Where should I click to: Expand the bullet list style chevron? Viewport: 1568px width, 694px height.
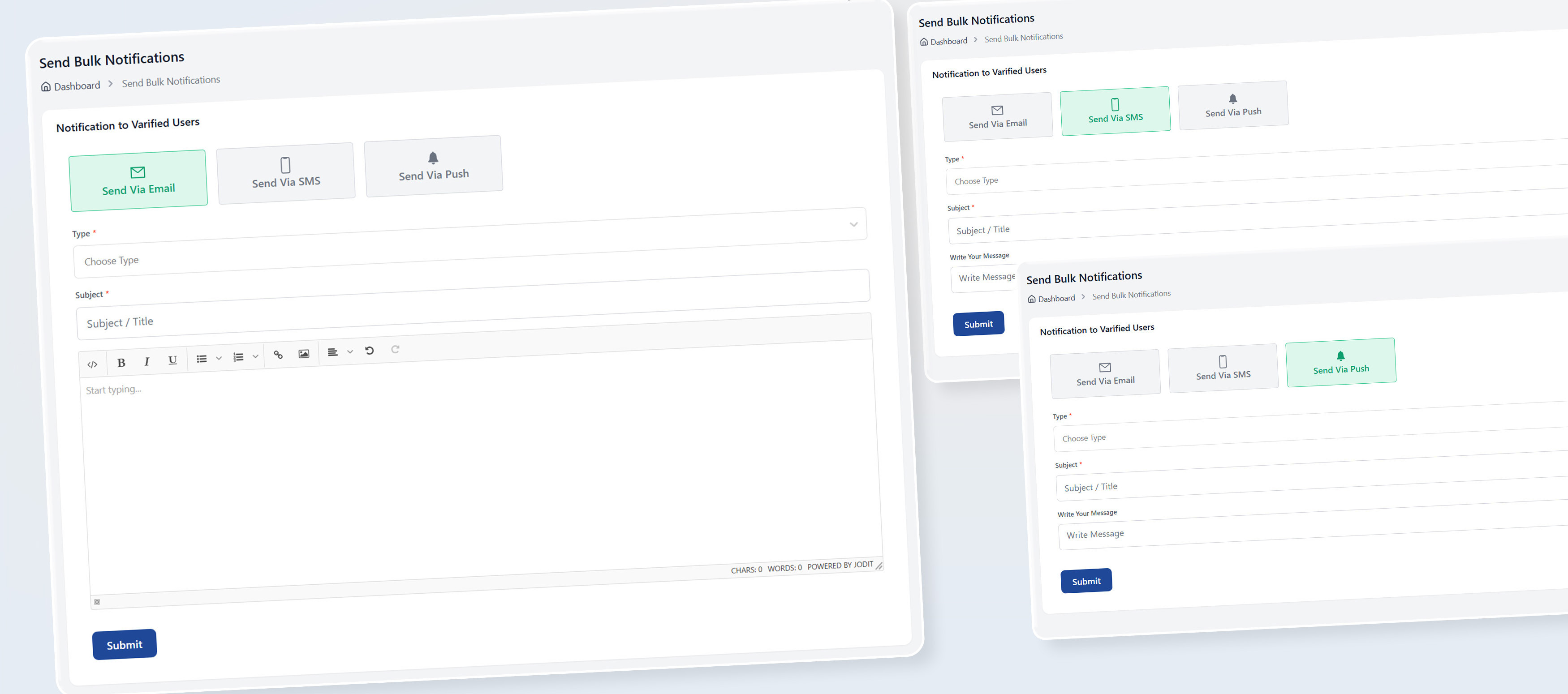coord(219,358)
